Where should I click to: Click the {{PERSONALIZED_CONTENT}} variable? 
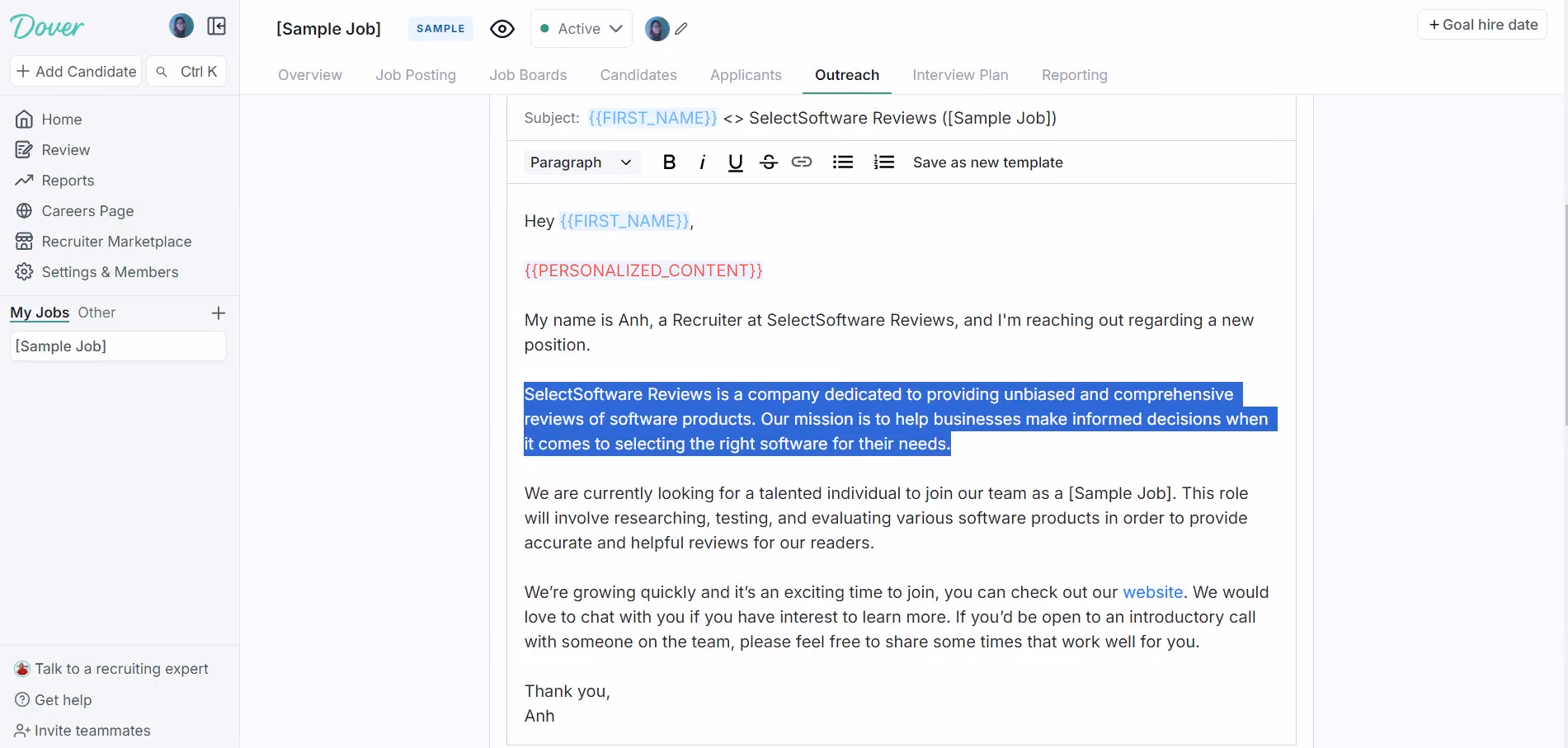pyautogui.click(x=643, y=271)
